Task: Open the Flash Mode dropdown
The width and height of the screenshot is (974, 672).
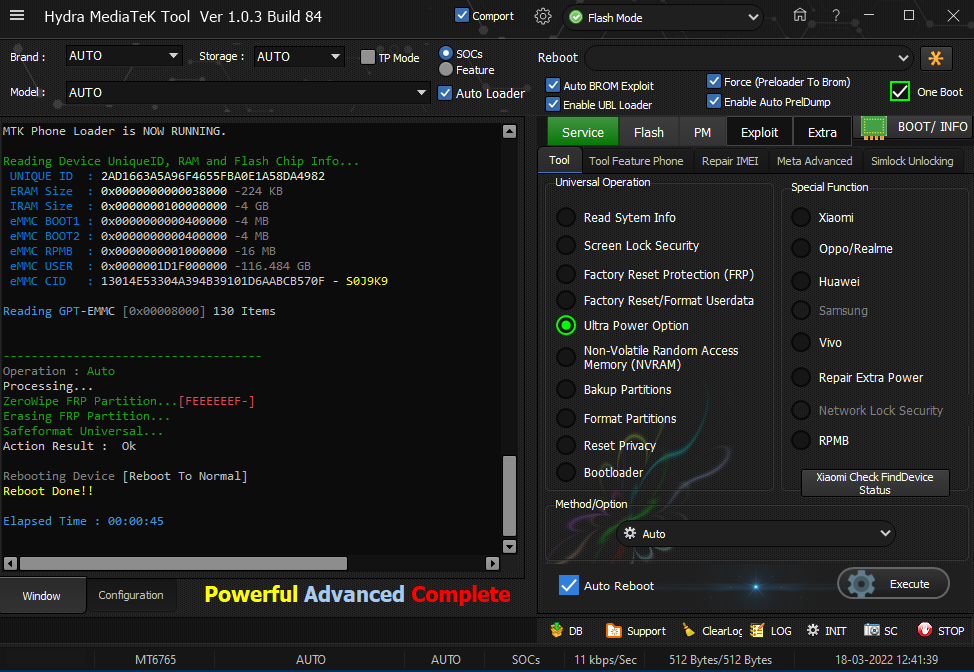Action: click(664, 17)
